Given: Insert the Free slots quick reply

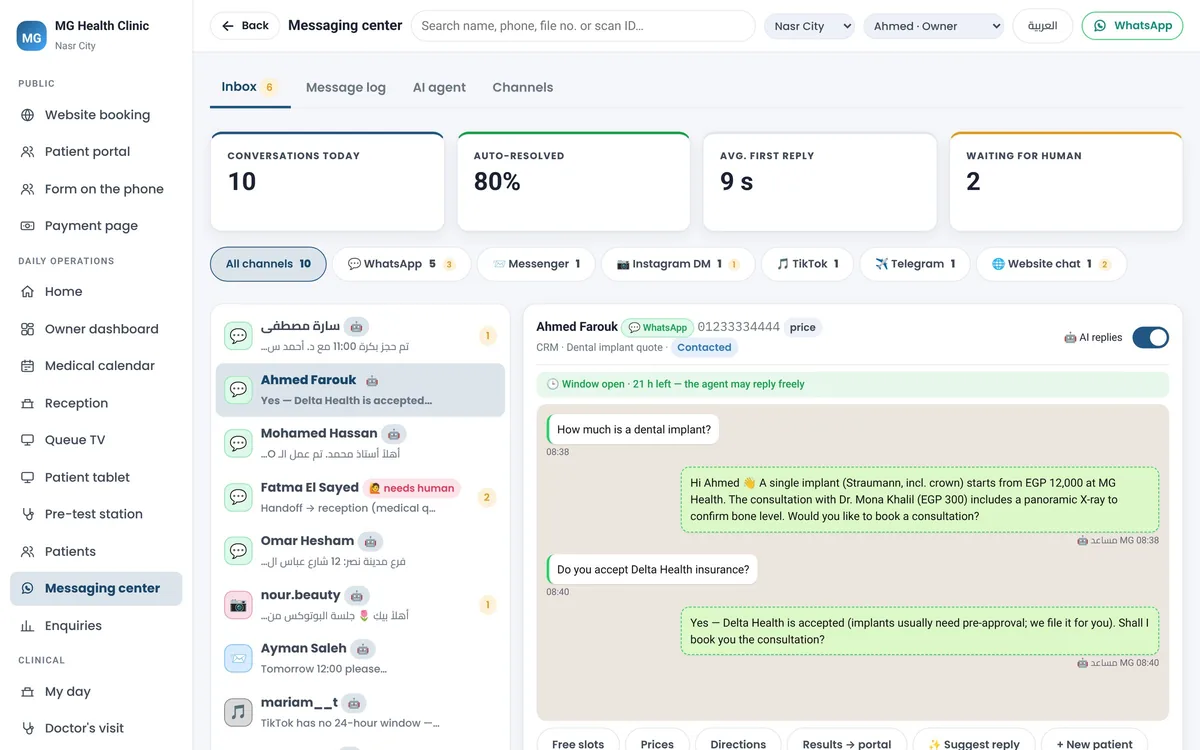Looking at the screenshot, I should tap(578, 742).
